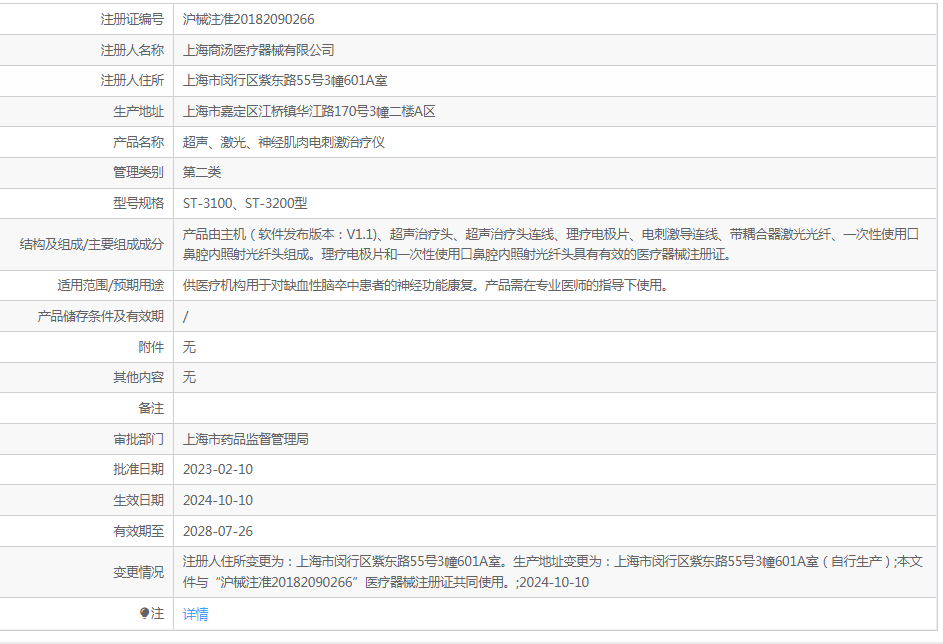Click expiry date 2028-07-26
Screen dimensions: 943x644
pyautogui.click(x=218, y=532)
